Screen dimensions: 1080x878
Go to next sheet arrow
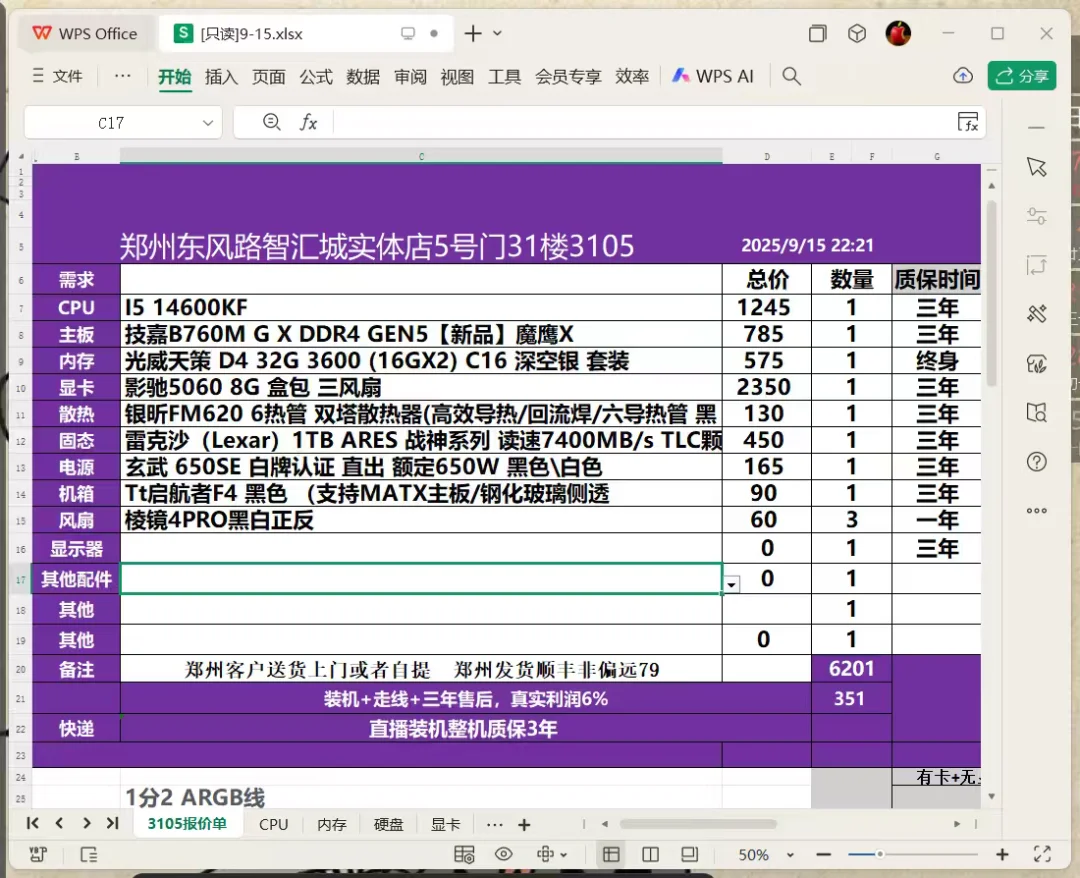[86, 823]
